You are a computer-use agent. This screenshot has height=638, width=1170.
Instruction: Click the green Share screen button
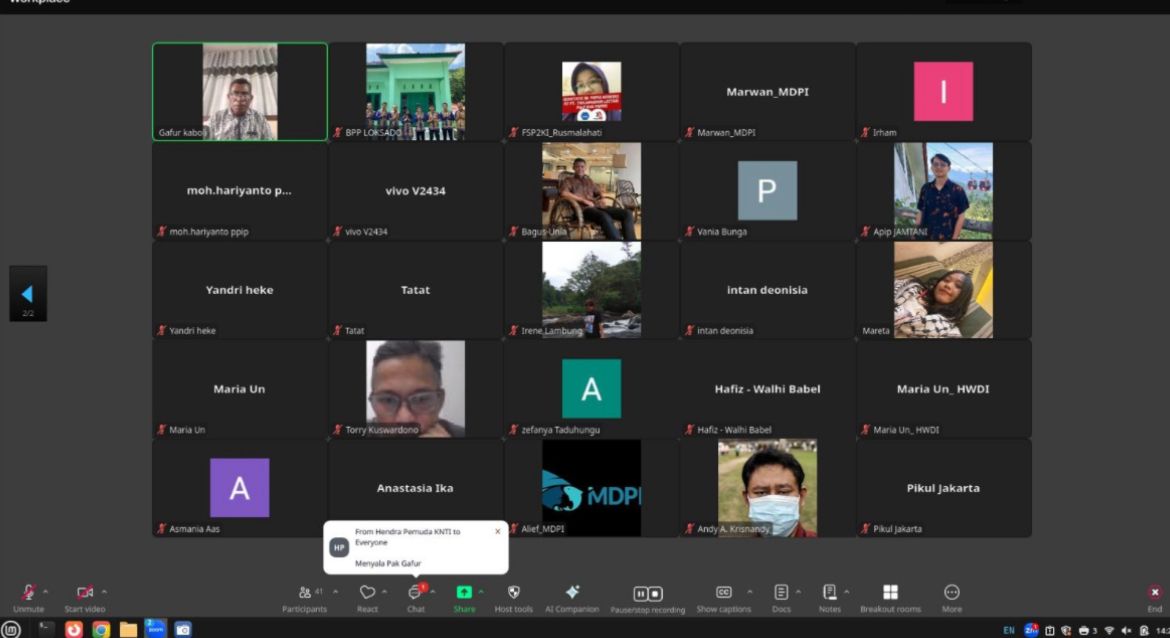(464, 593)
